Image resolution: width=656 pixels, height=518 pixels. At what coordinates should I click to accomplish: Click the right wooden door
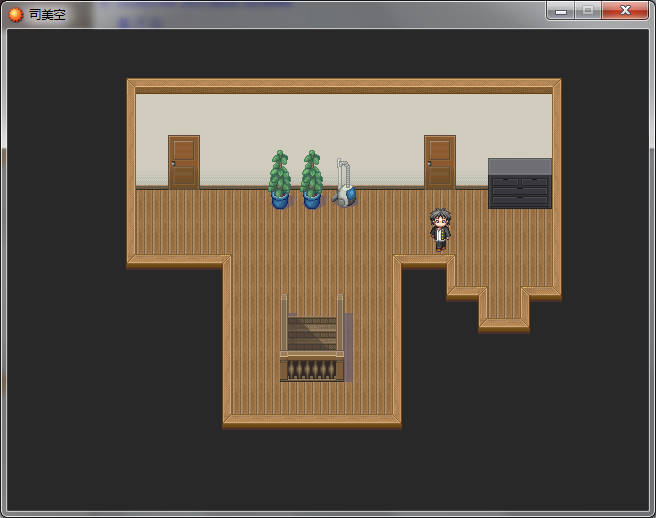[440, 161]
